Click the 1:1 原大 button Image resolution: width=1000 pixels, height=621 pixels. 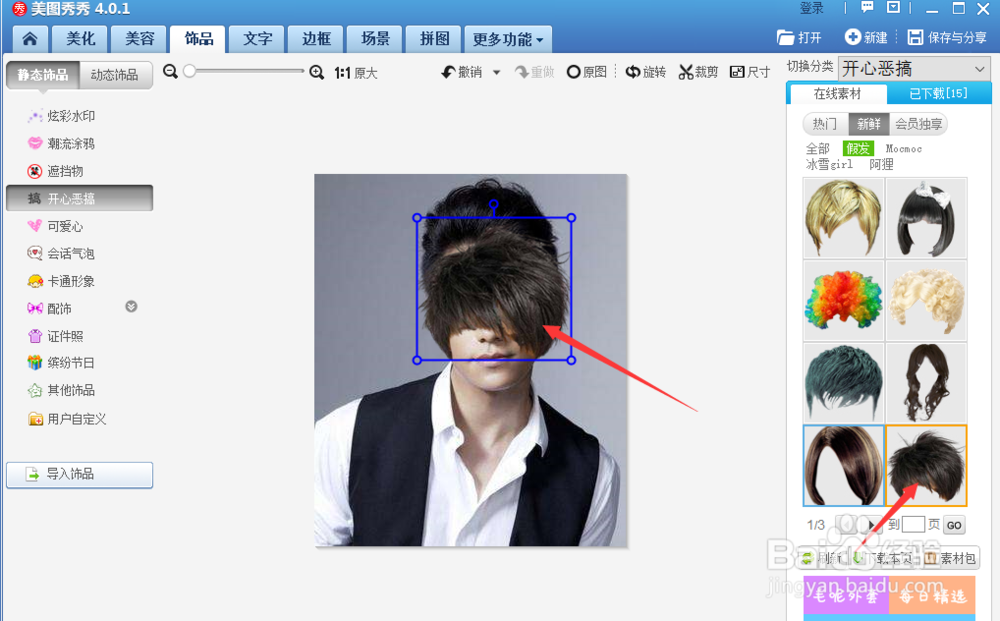point(356,73)
